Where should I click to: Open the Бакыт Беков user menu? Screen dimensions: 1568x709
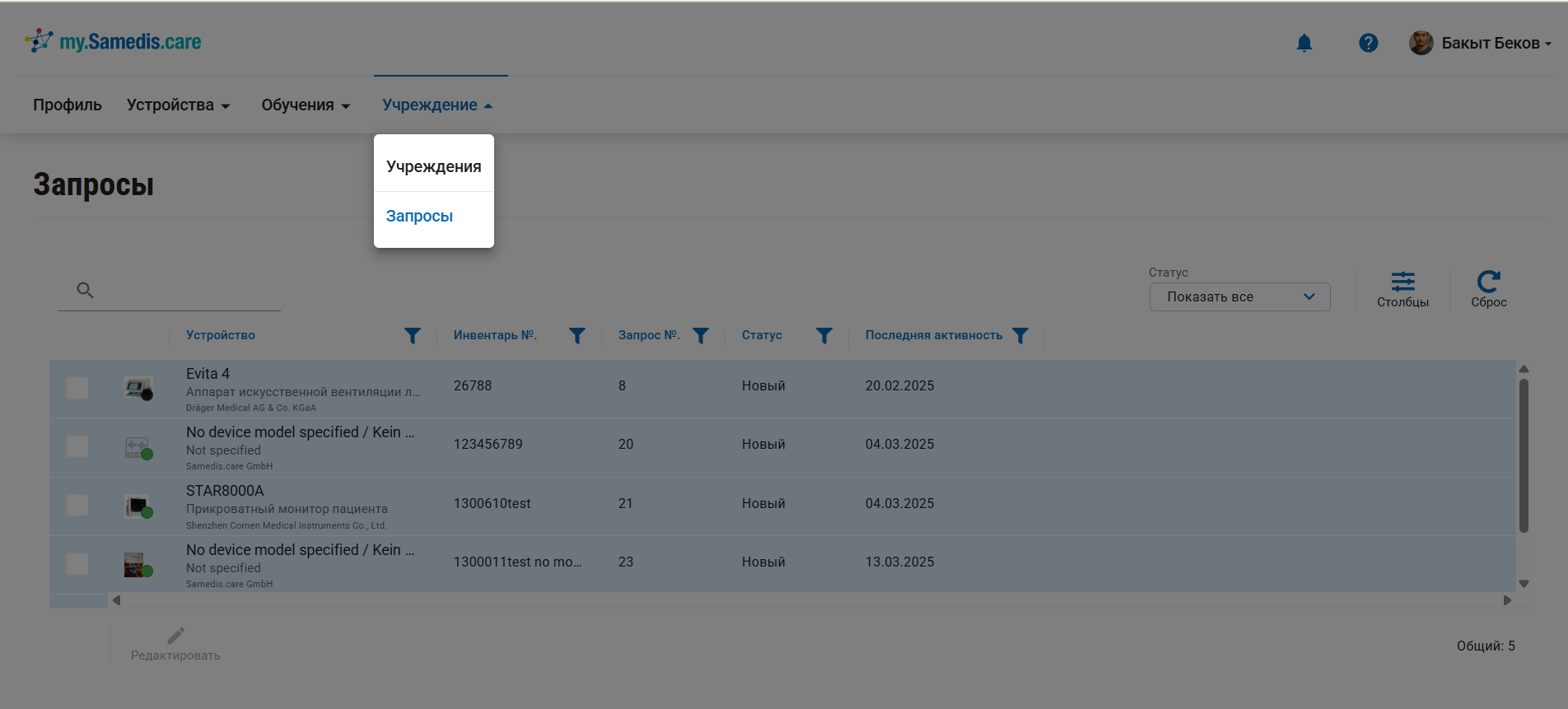[x=1482, y=43]
